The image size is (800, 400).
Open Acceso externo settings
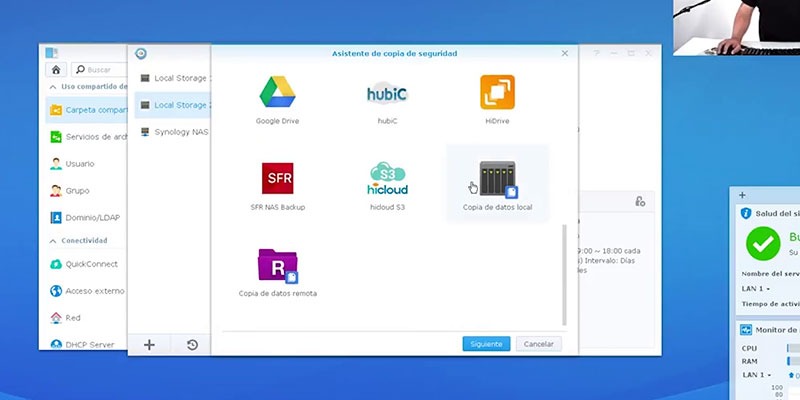tap(87, 291)
